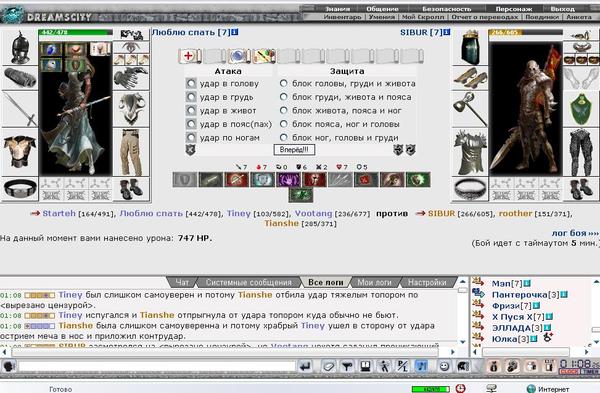Click the Вперёд!!! button
Image resolution: width=600 pixels, height=393 pixels.
[294, 150]
